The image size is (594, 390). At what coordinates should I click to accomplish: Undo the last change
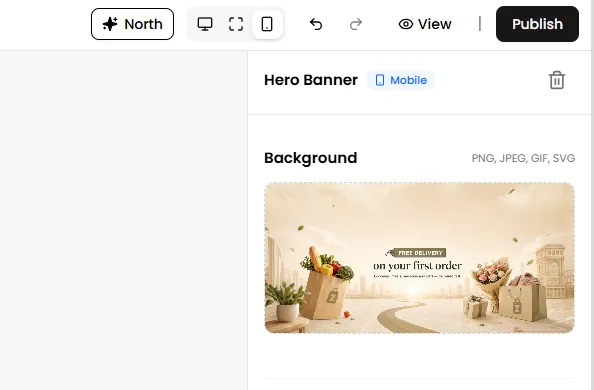pyautogui.click(x=316, y=24)
